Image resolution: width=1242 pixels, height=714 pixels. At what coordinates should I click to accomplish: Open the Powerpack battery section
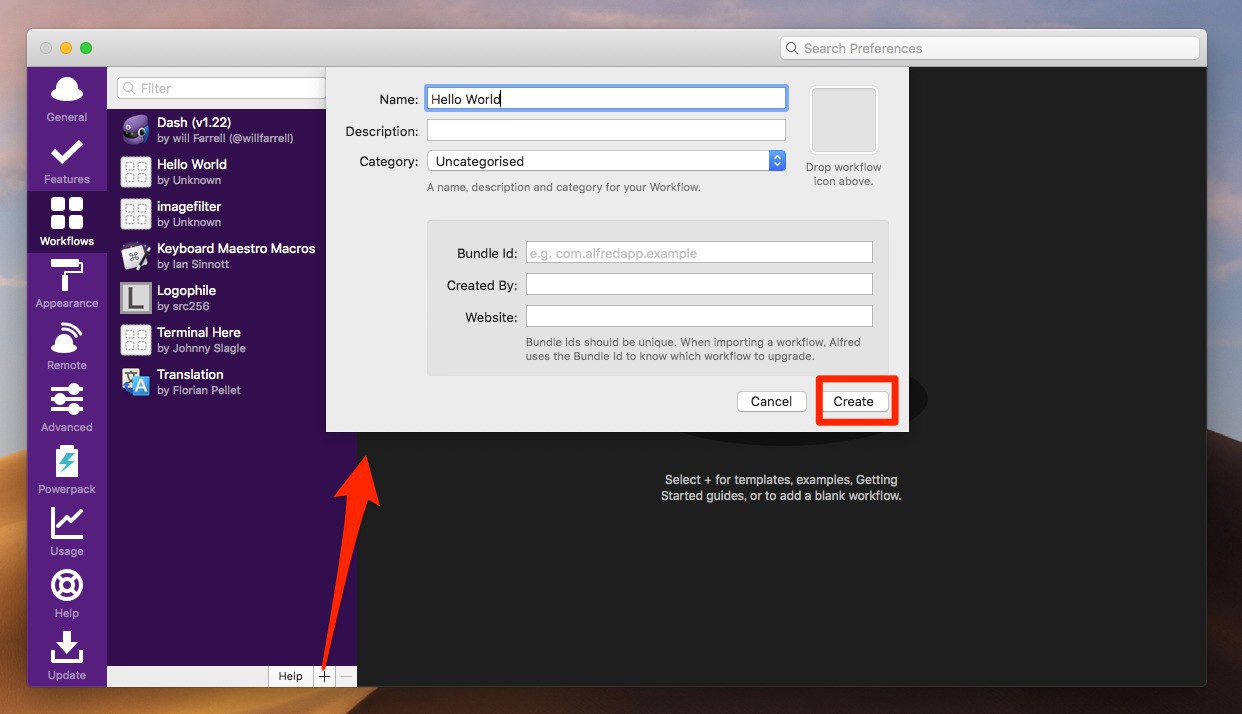click(x=67, y=470)
